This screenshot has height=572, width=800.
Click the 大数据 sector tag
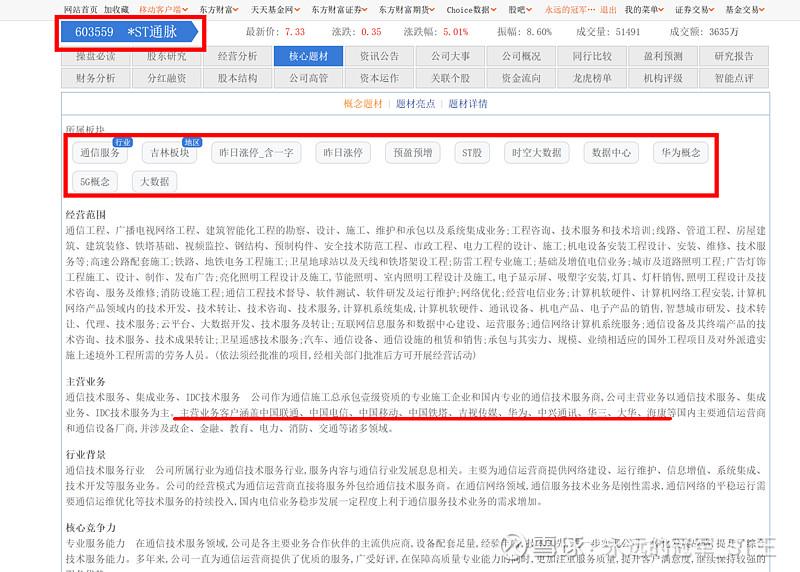tap(155, 182)
